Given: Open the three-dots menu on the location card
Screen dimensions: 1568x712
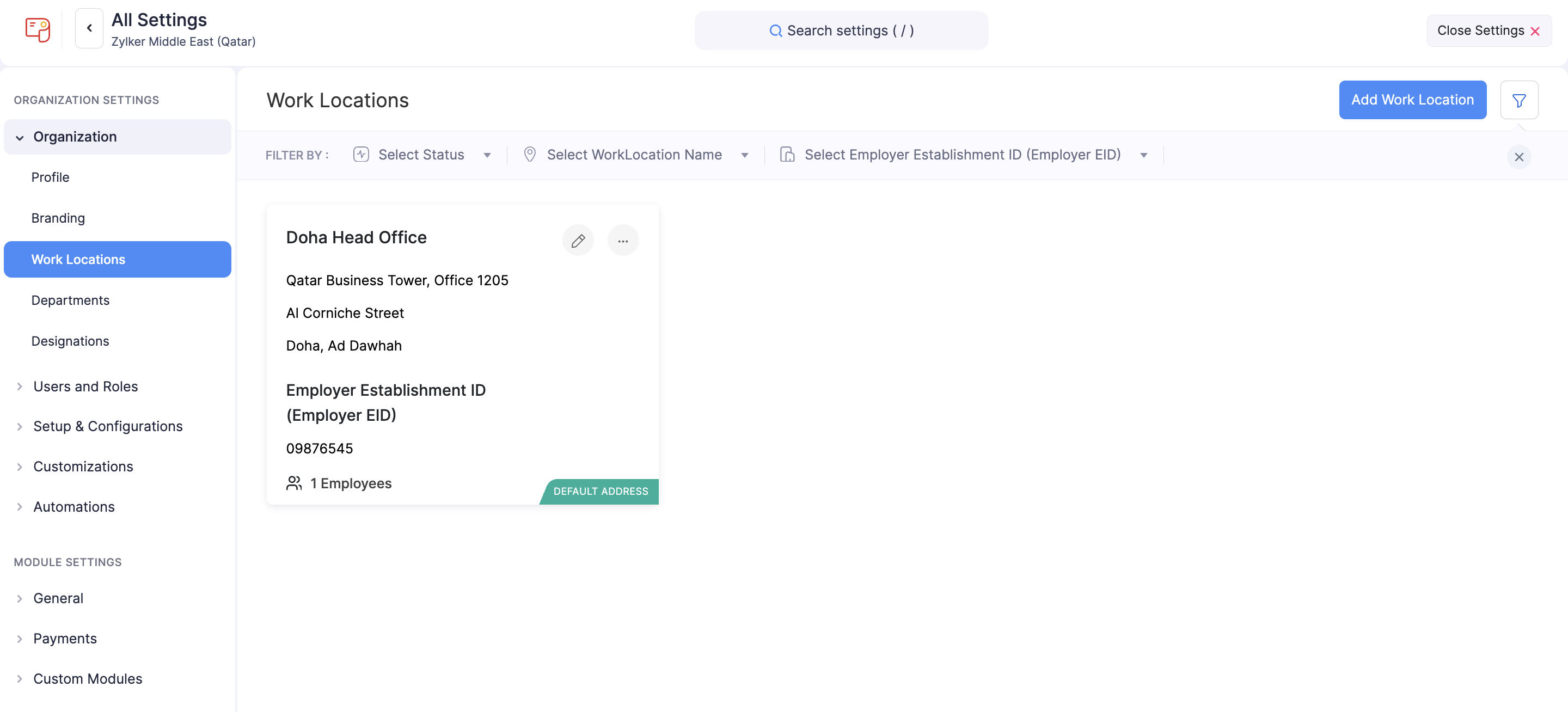Looking at the screenshot, I should (623, 241).
